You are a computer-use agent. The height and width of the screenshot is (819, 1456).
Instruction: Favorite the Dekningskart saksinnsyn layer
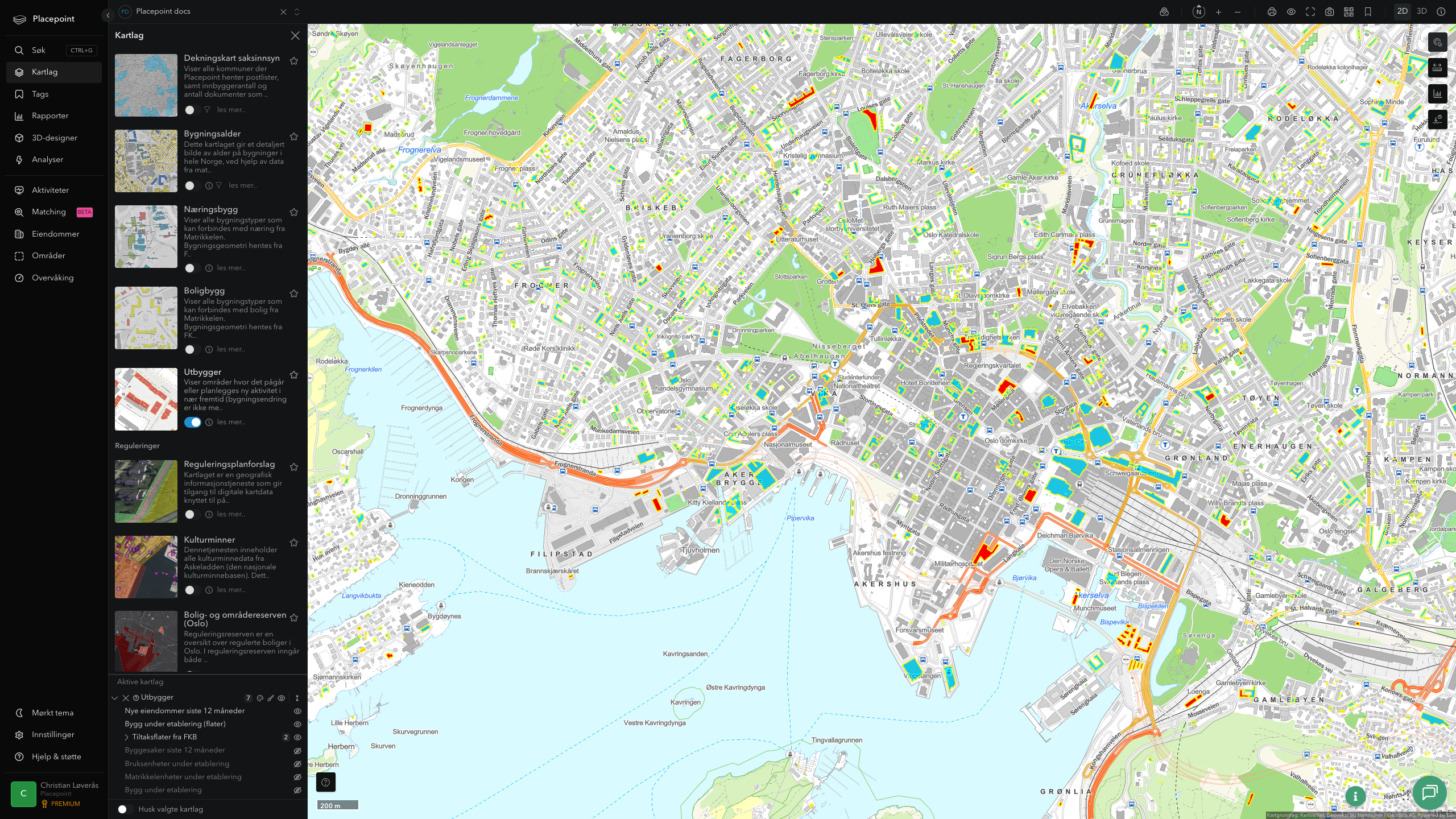(x=294, y=61)
